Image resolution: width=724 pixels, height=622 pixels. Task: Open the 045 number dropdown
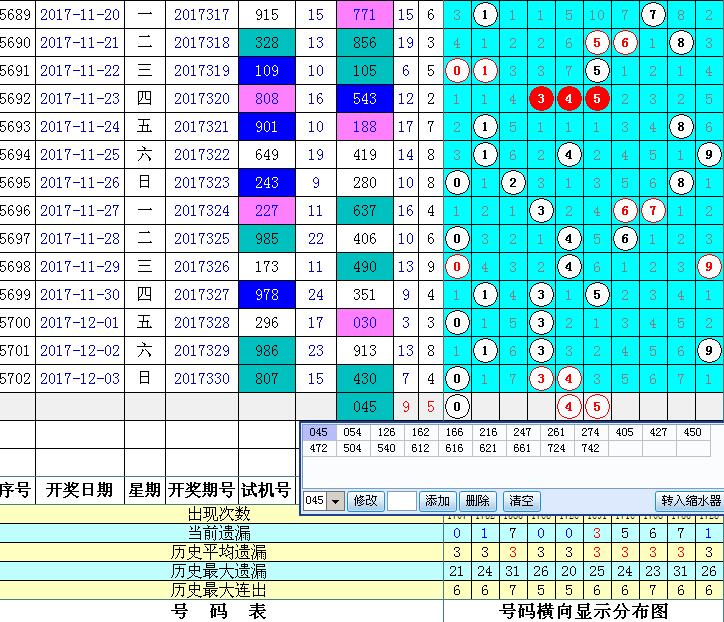(335, 501)
